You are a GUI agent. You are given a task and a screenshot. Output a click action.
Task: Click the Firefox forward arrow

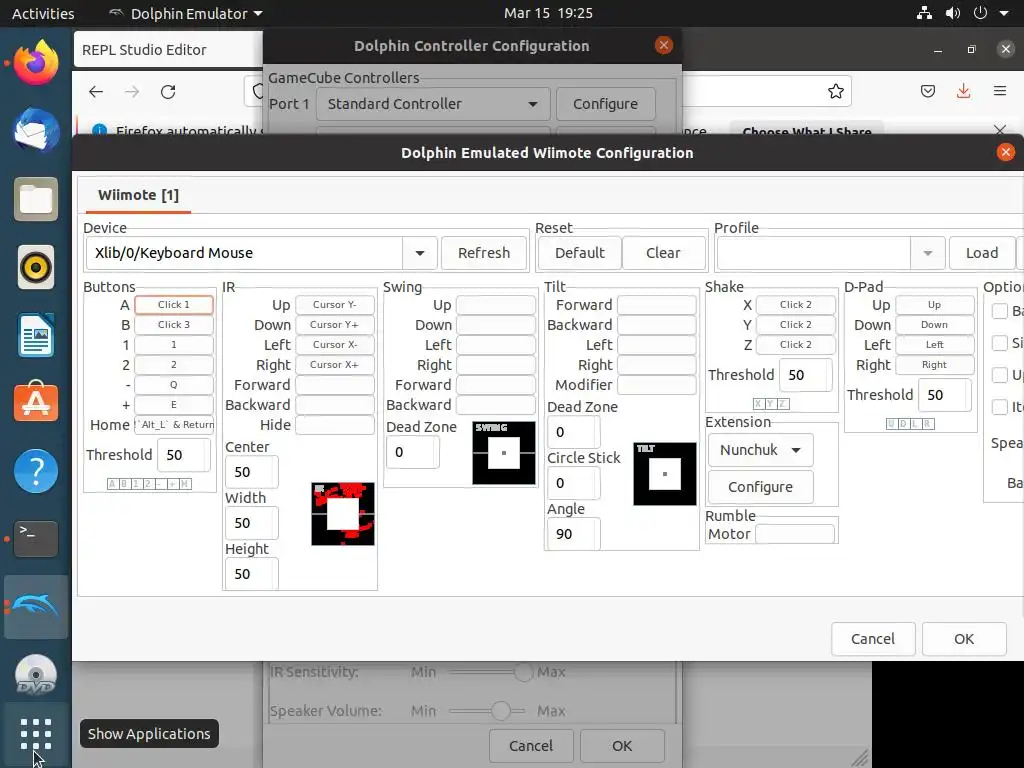[132, 91]
